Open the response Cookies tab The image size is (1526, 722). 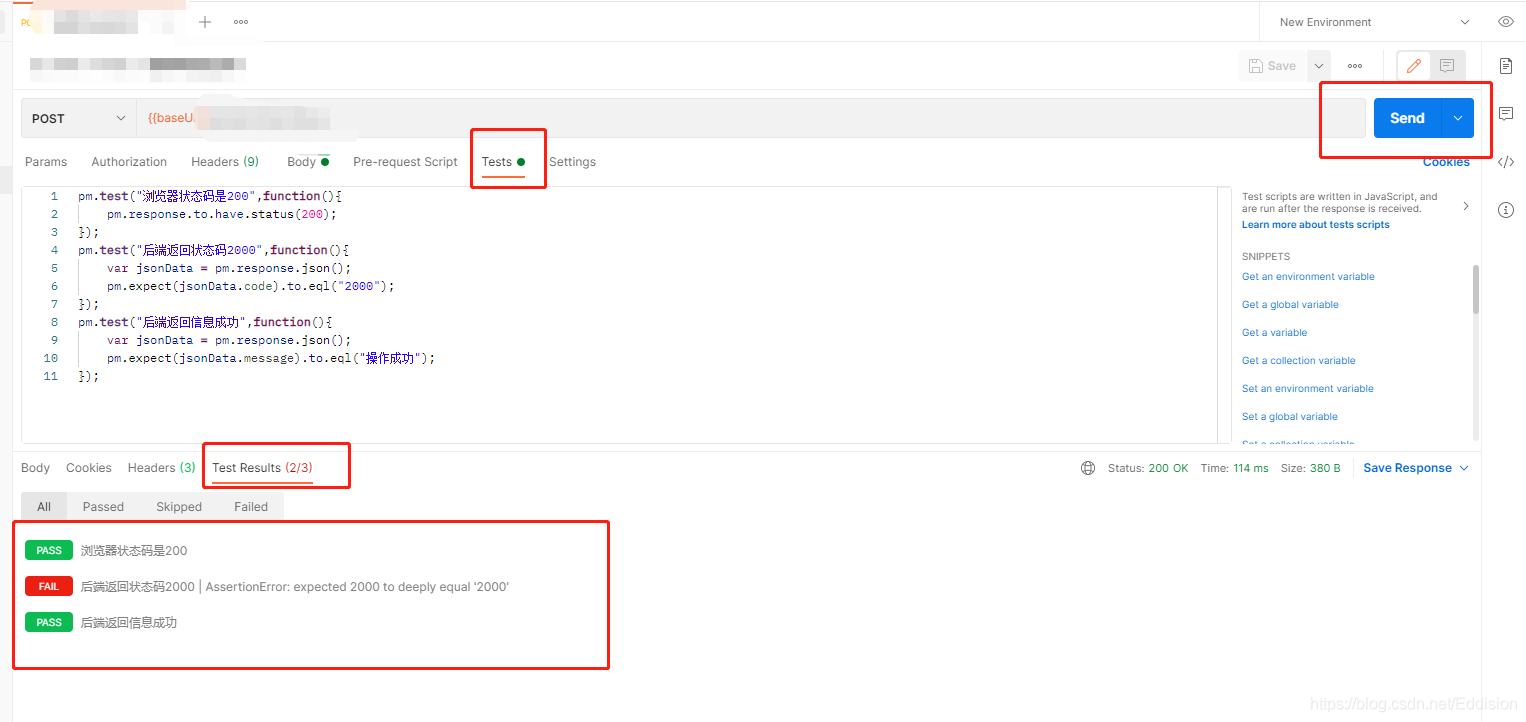tap(89, 468)
